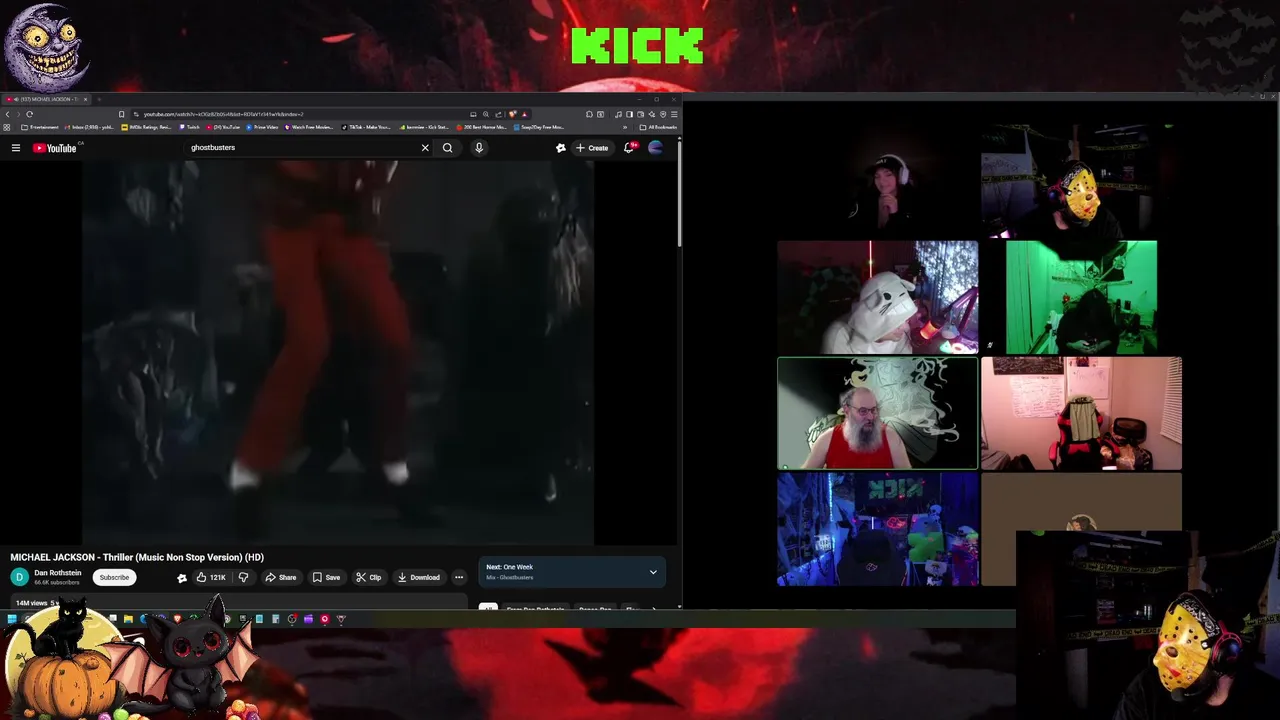The width and height of the screenshot is (1280, 720).
Task: Select the red gaming chair participant tile
Action: pyautogui.click(x=1081, y=413)
